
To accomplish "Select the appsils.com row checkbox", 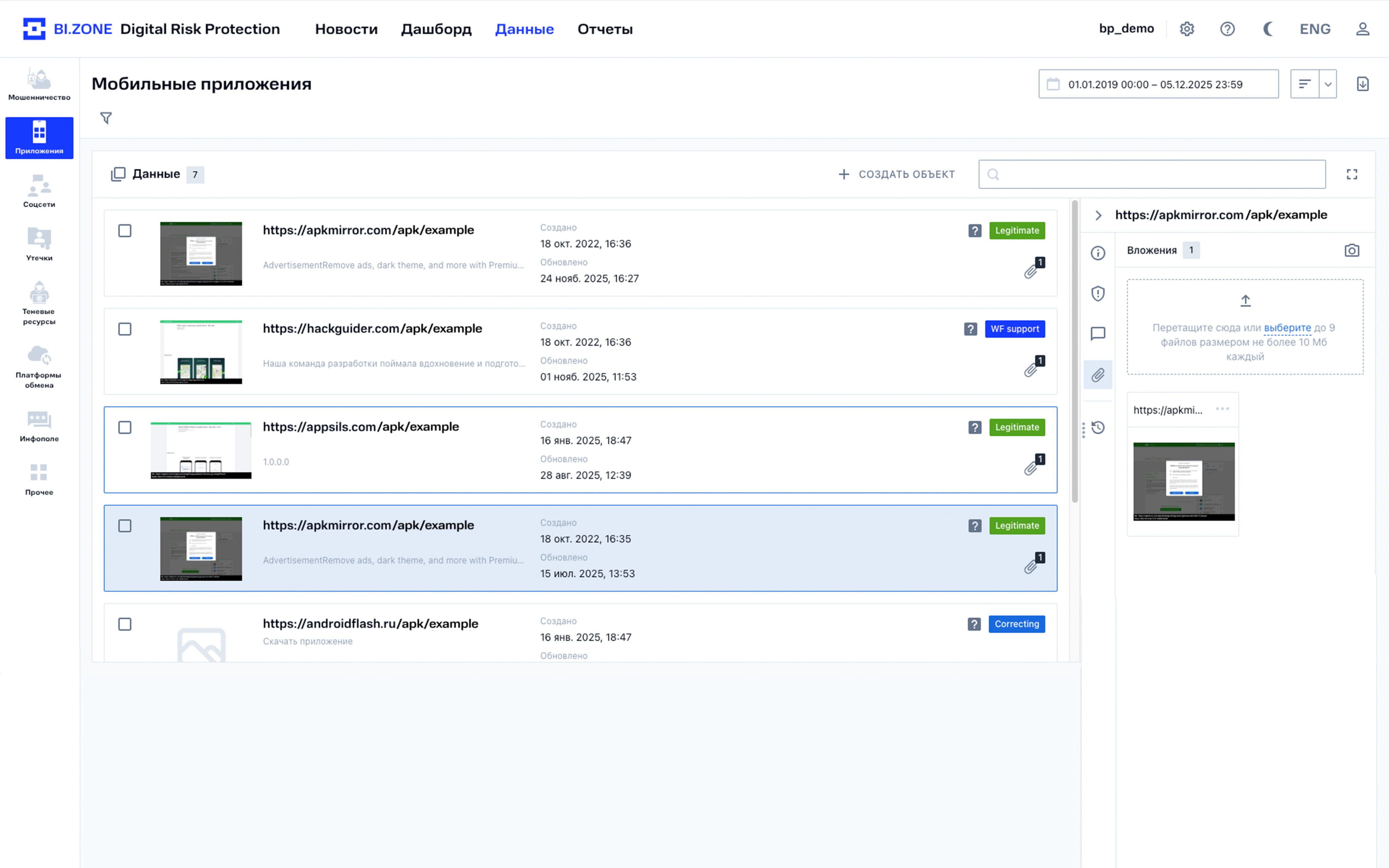I will coord(124,428).
